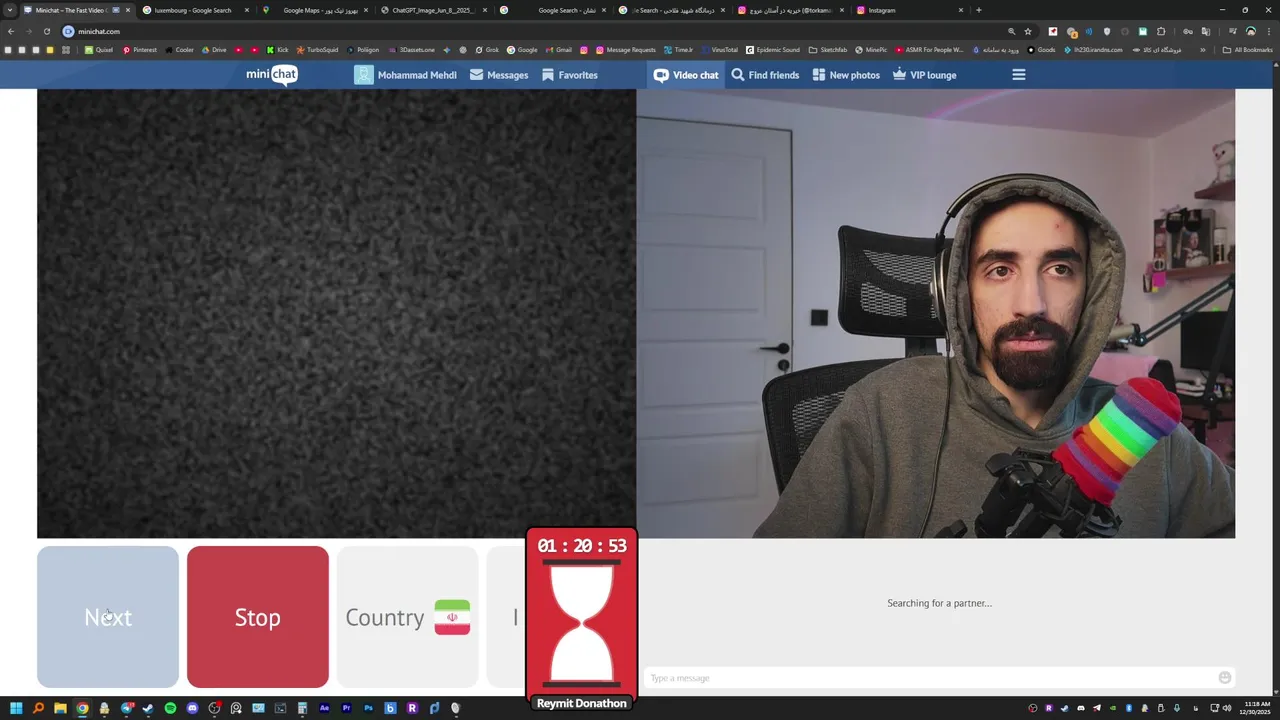Image resolution: width=1280 pixels, height=720 pixels.
Task: Open Find friends page
Action: (765, 75)
